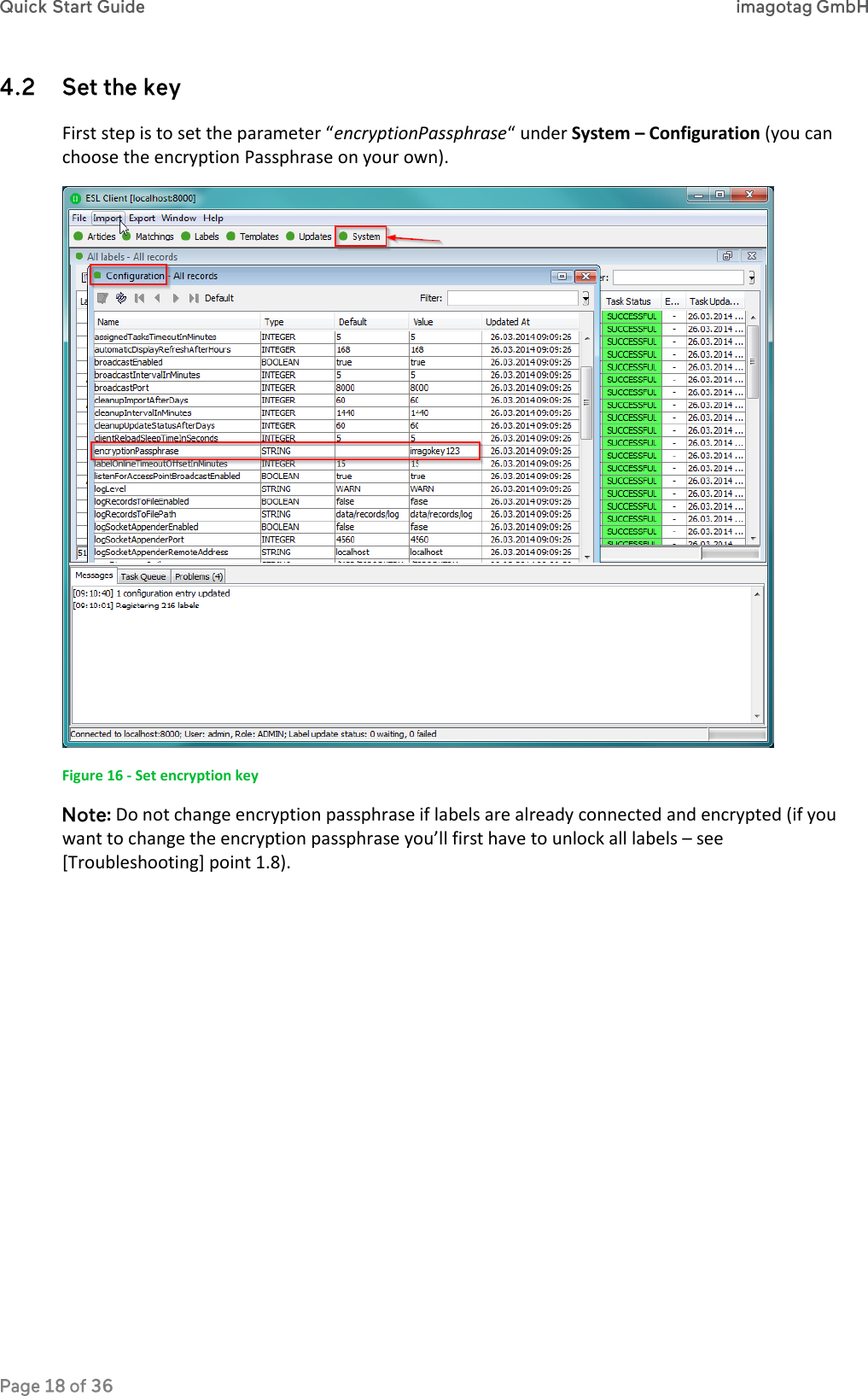Open the Matchings view
This screenshot has height=1396, width=868.
[148, 237]
